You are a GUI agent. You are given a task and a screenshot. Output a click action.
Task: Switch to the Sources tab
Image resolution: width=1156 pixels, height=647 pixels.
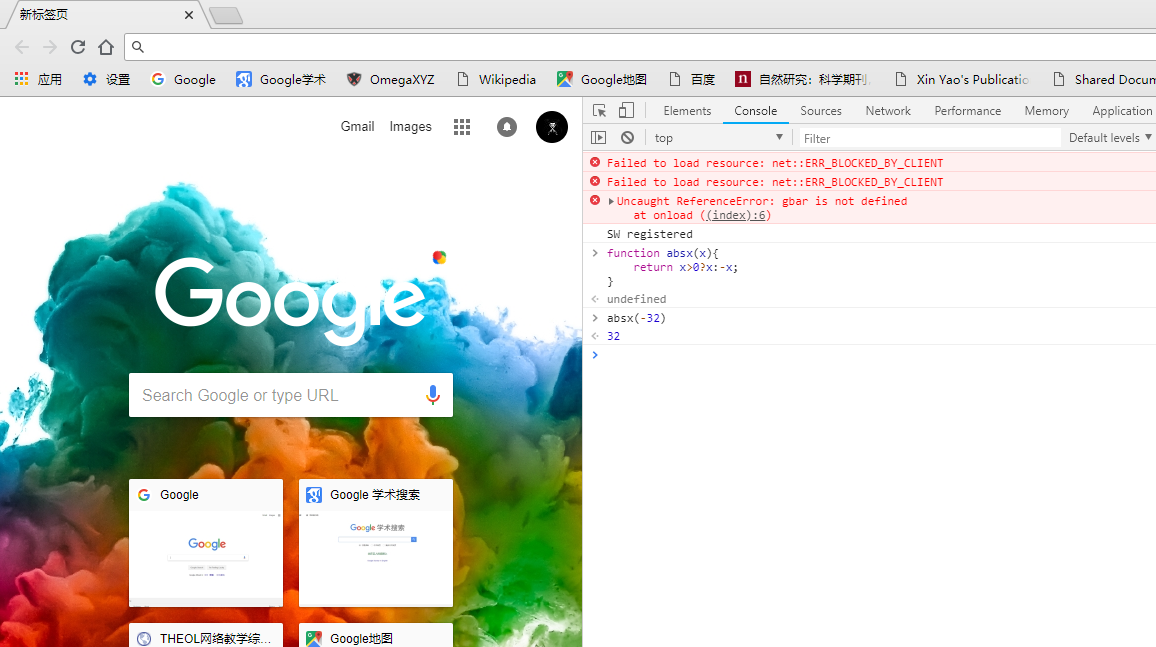point(821,111)
